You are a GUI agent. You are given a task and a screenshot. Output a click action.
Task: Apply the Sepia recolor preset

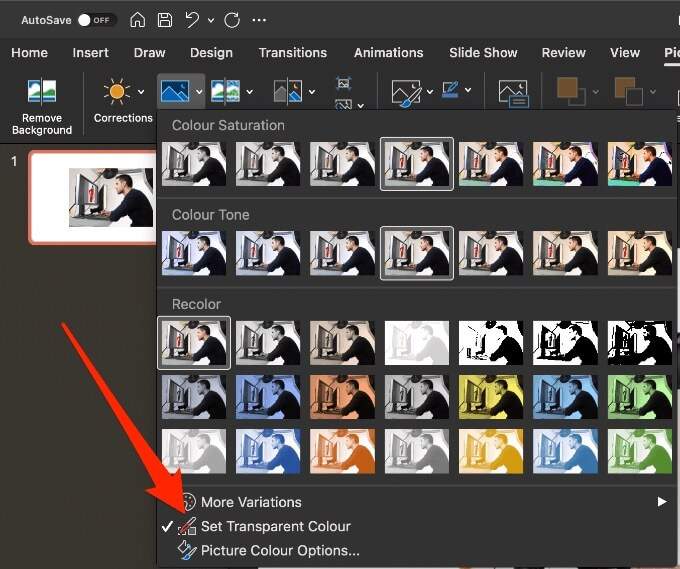tap(343, 343)
